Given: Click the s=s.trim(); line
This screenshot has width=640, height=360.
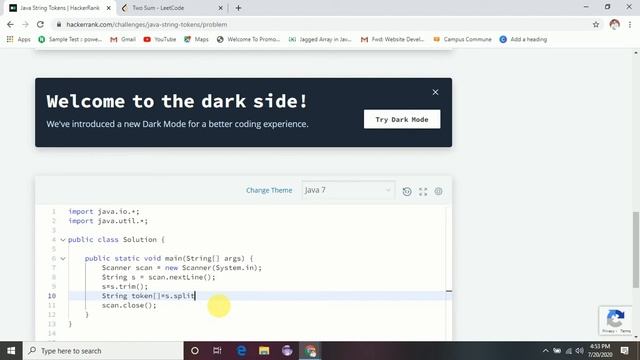Looking at the screenshot, I should point(125,287).
